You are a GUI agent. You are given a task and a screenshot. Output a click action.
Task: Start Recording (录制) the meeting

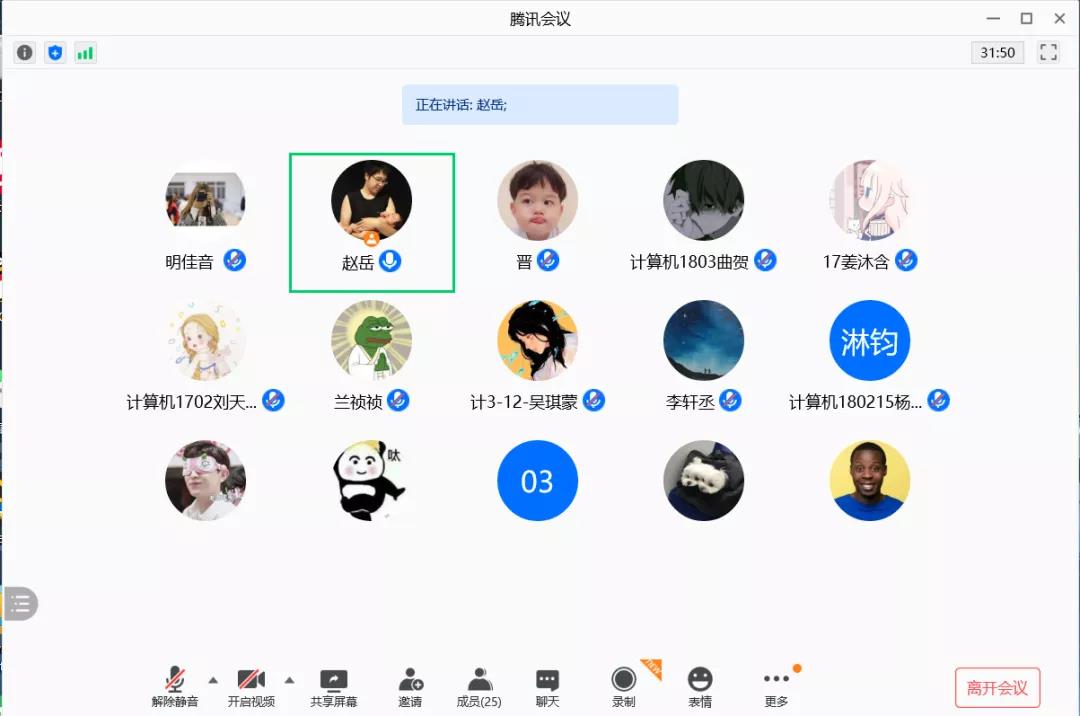[x=624, y=685]
